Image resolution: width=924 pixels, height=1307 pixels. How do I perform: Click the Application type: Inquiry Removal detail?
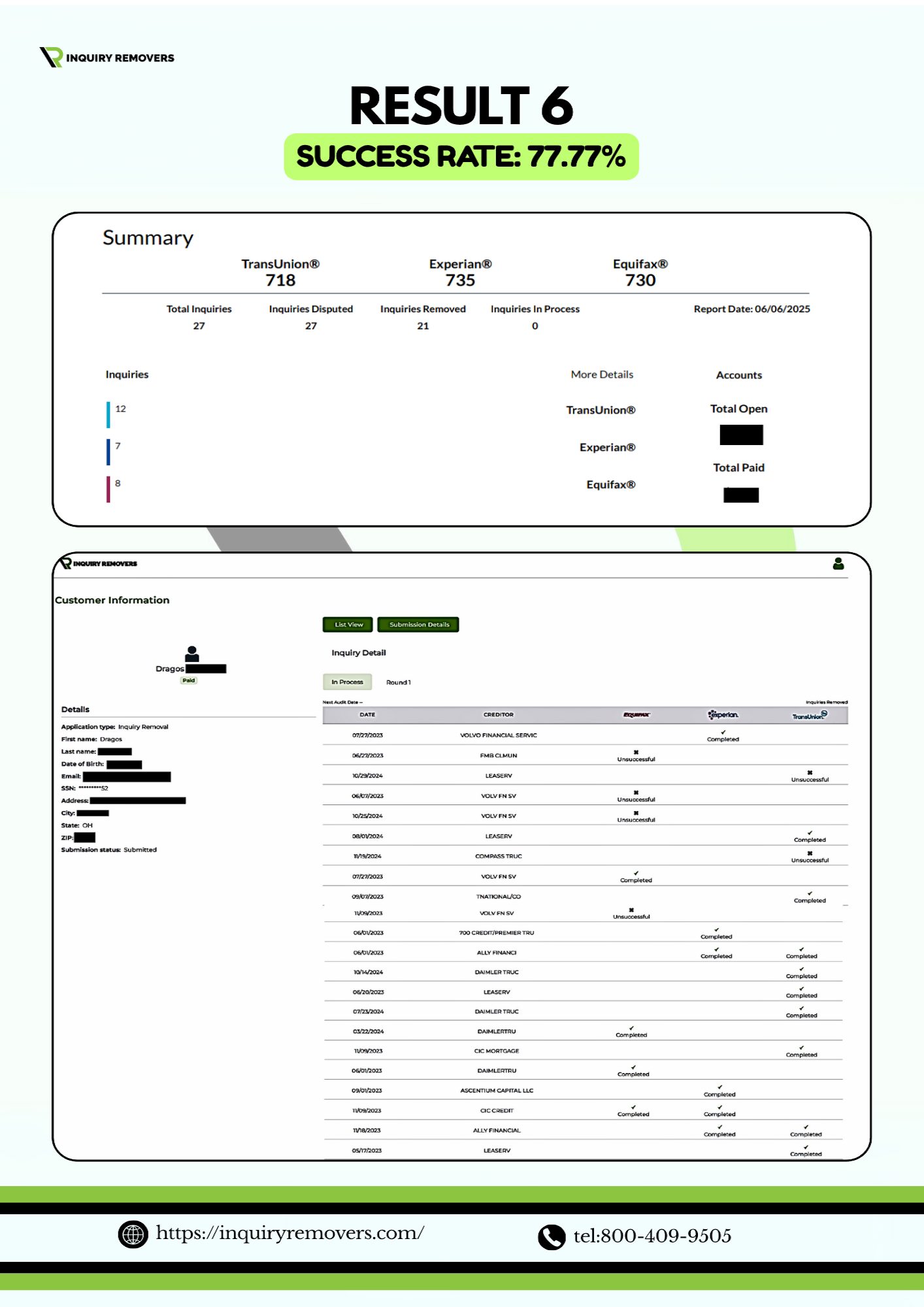114,727
